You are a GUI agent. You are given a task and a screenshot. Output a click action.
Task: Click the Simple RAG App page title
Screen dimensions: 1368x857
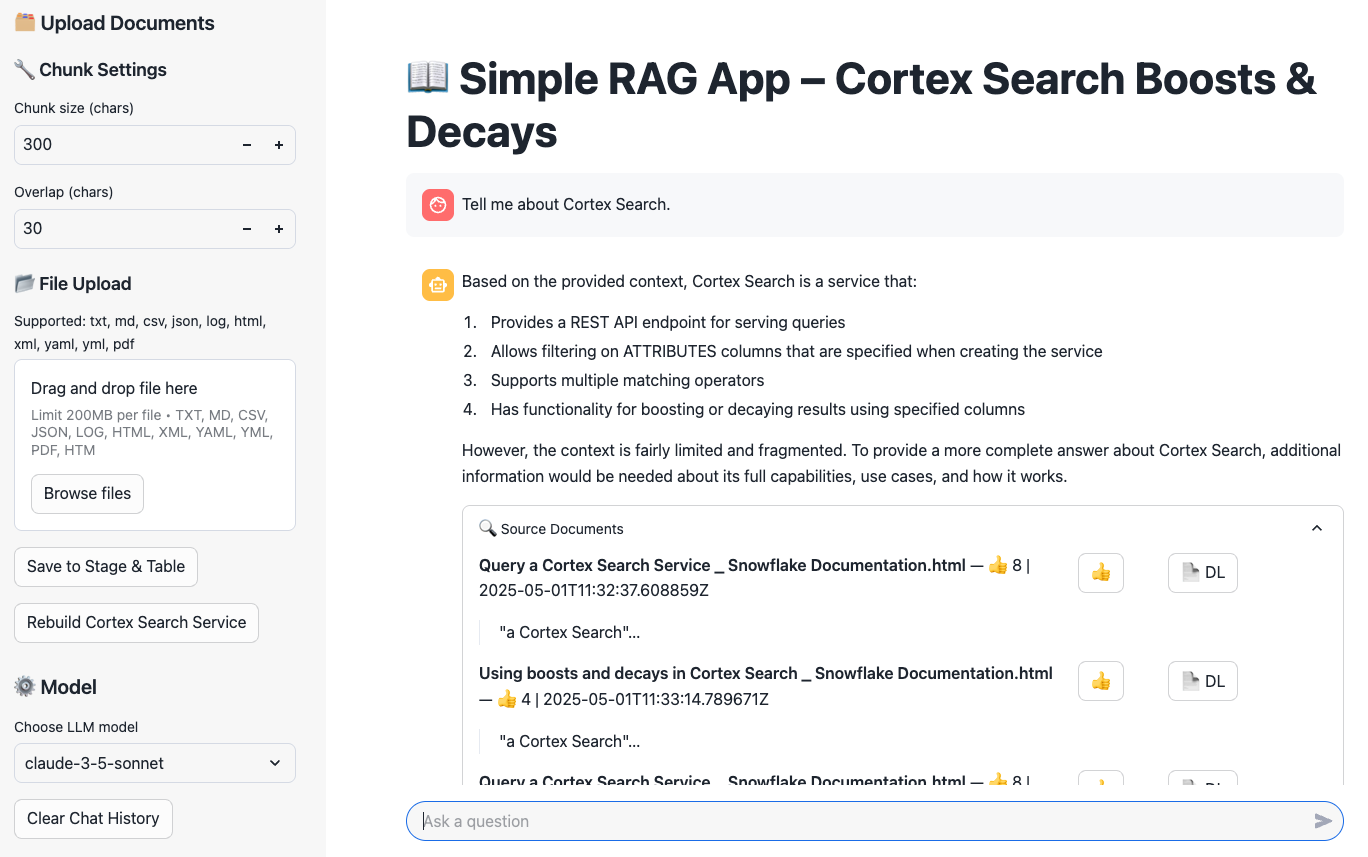(x=861, y=105)
